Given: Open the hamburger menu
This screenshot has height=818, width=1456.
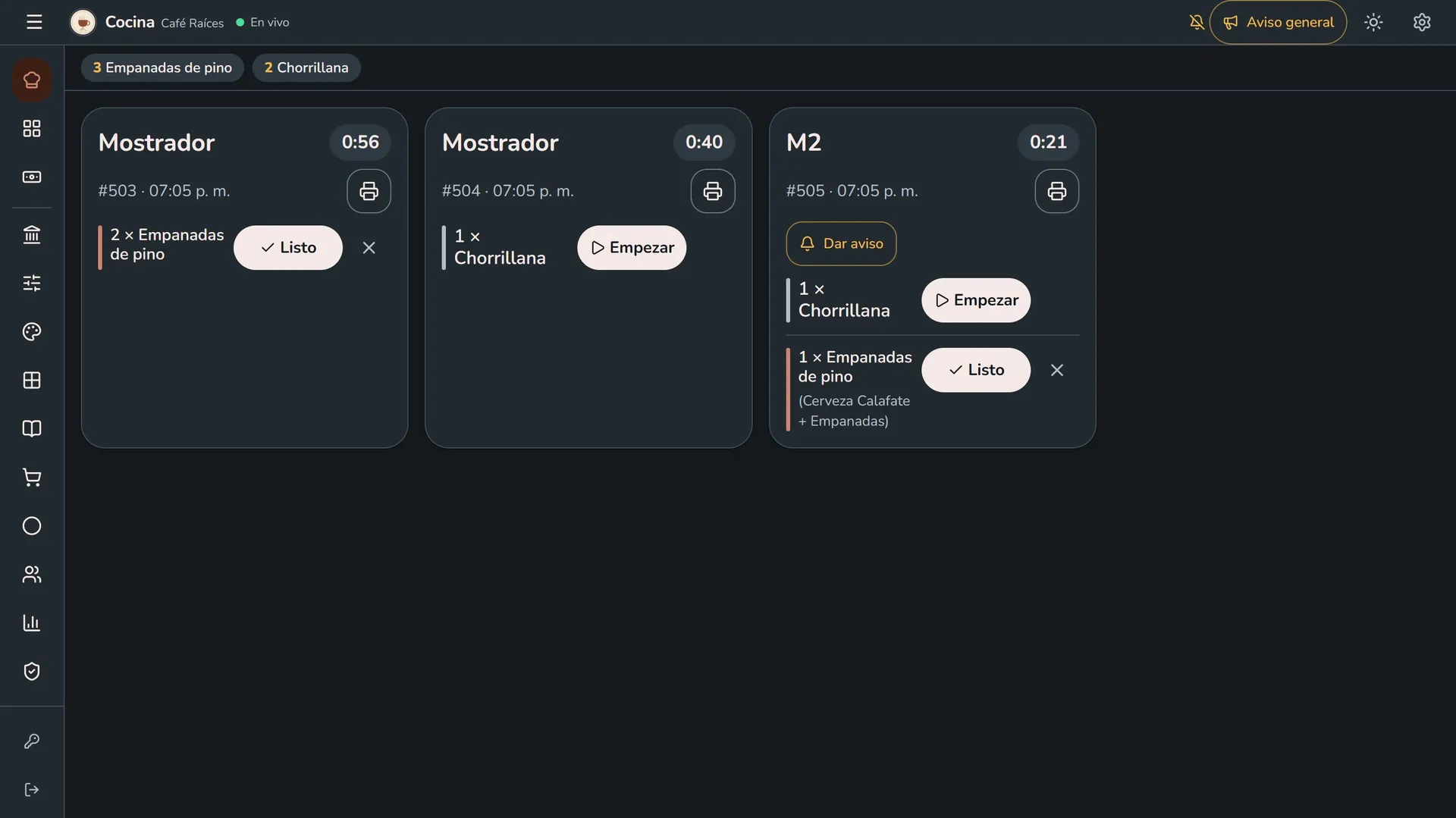Looking at the screenshot, I should pyautogui.click(x=34, y=22).
